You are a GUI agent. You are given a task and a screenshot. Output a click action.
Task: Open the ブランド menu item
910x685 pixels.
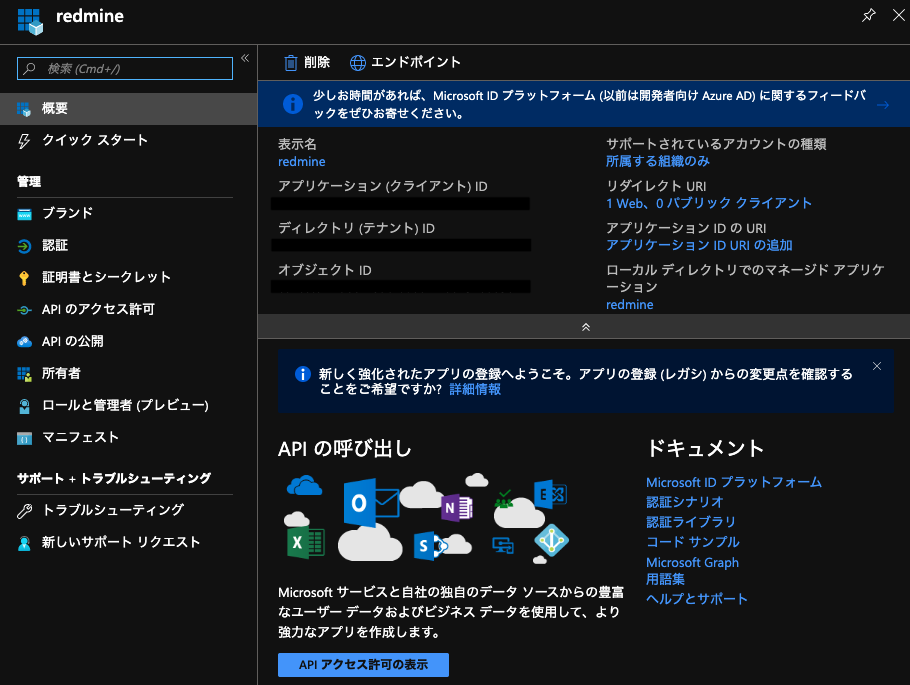click(128, 213)
